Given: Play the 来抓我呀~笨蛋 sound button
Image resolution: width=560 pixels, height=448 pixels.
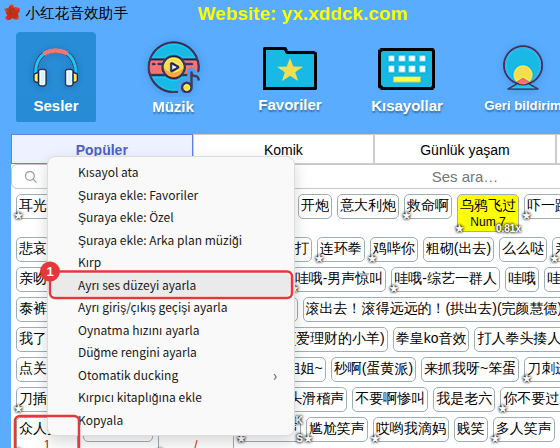Looking at the screenshot, I should click(470, 369).
